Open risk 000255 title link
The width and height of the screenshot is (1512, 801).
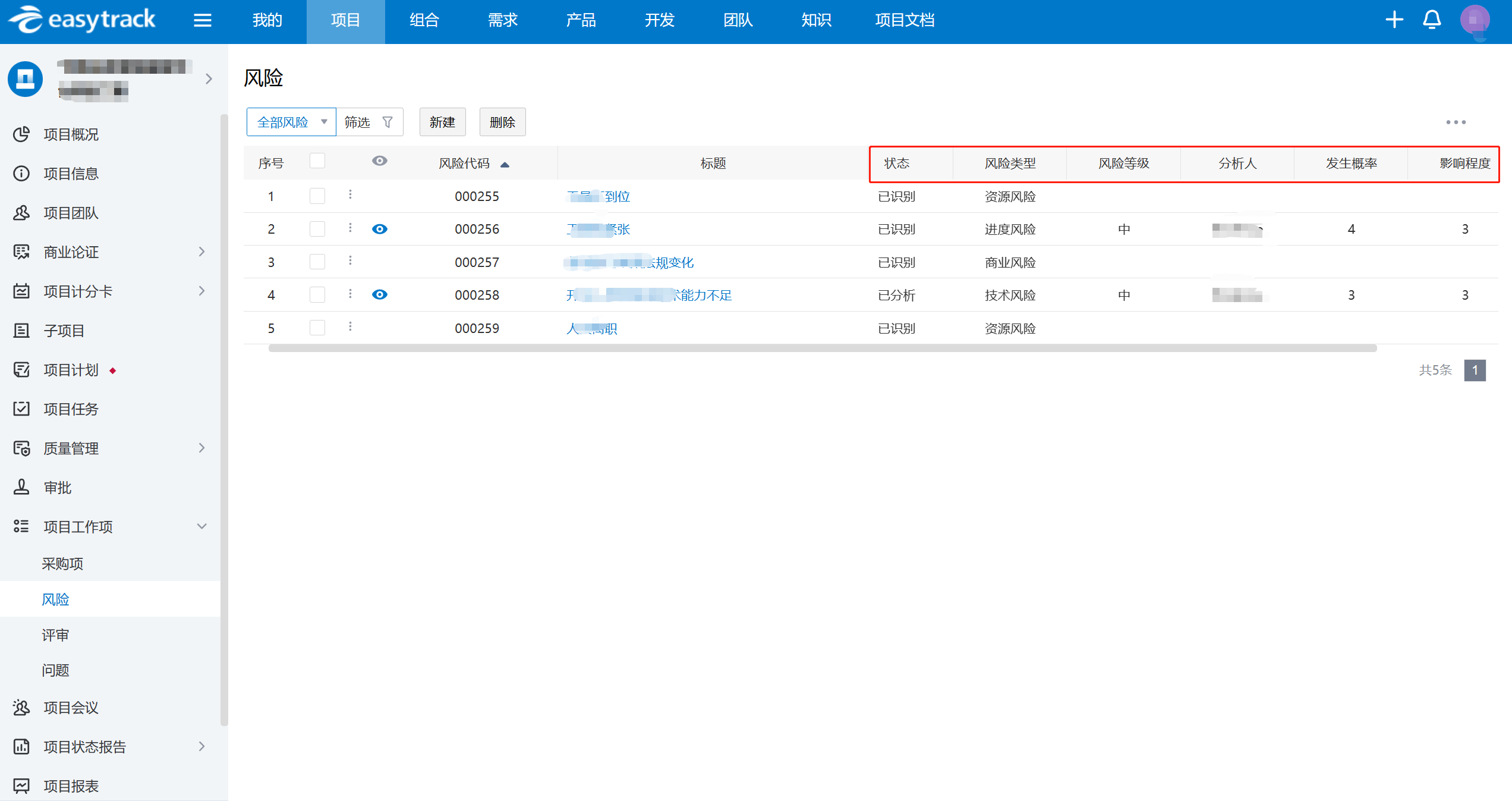click(598, 197)
